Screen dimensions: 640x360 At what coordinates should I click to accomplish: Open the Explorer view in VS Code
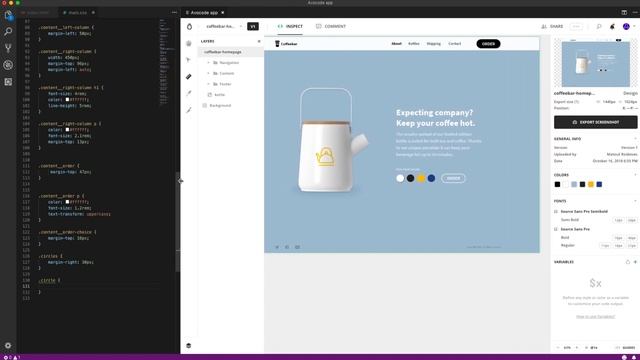click(x=8, y=16)
